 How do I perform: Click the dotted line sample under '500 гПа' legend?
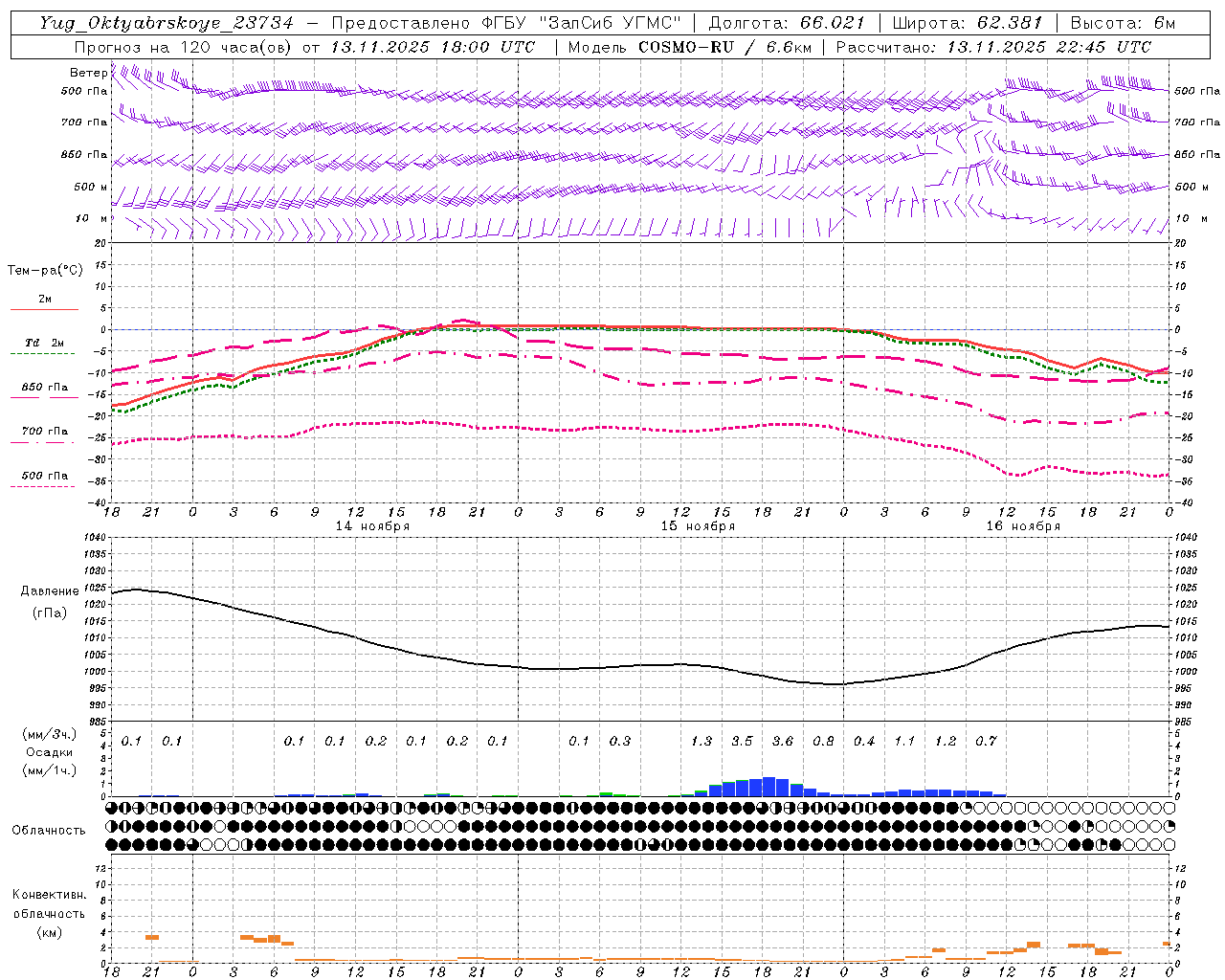pos(44,486)
